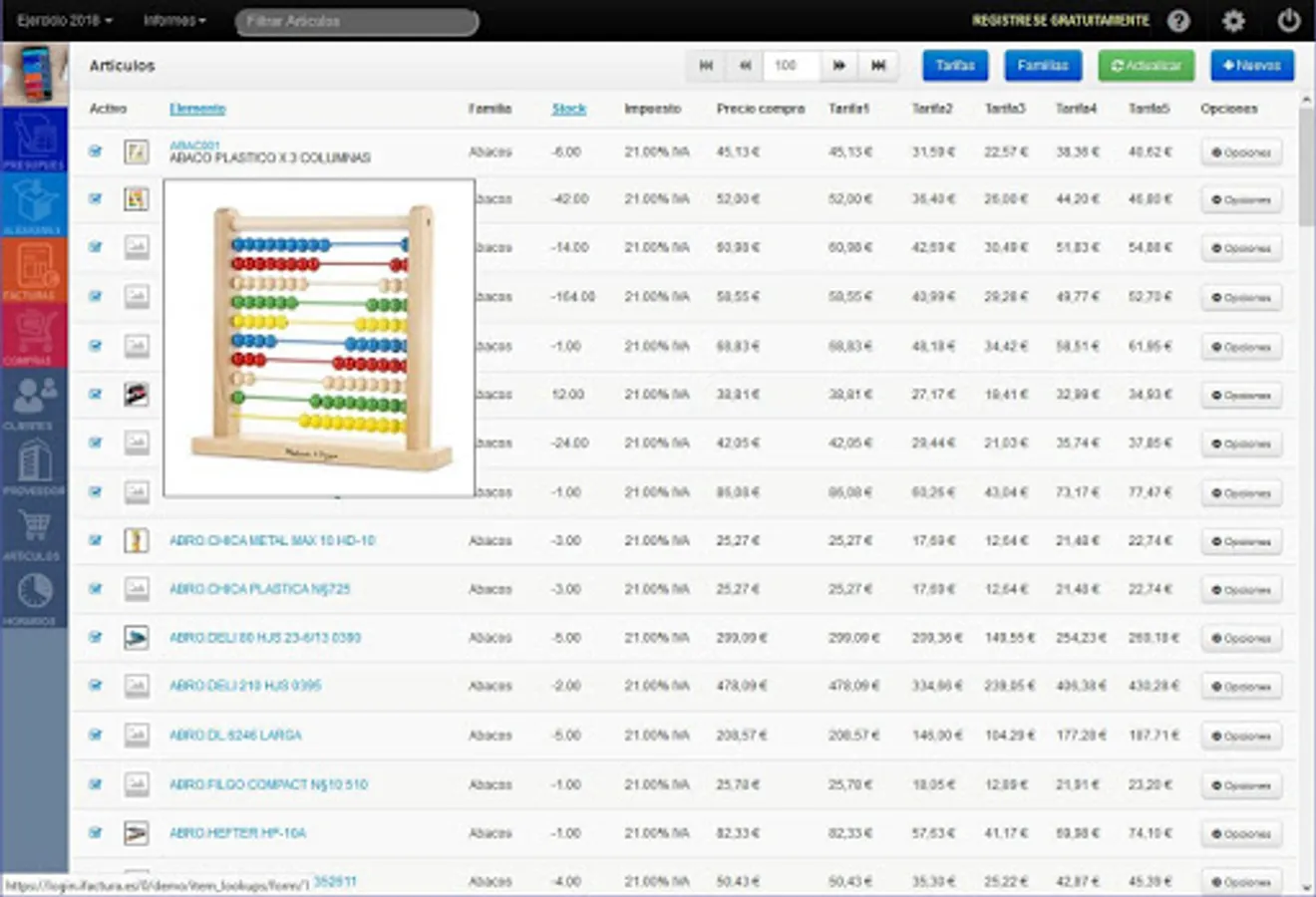Click the enlarged abacus preview image
Viewport: 1316px width, 897px height.
tap(319, 338)
